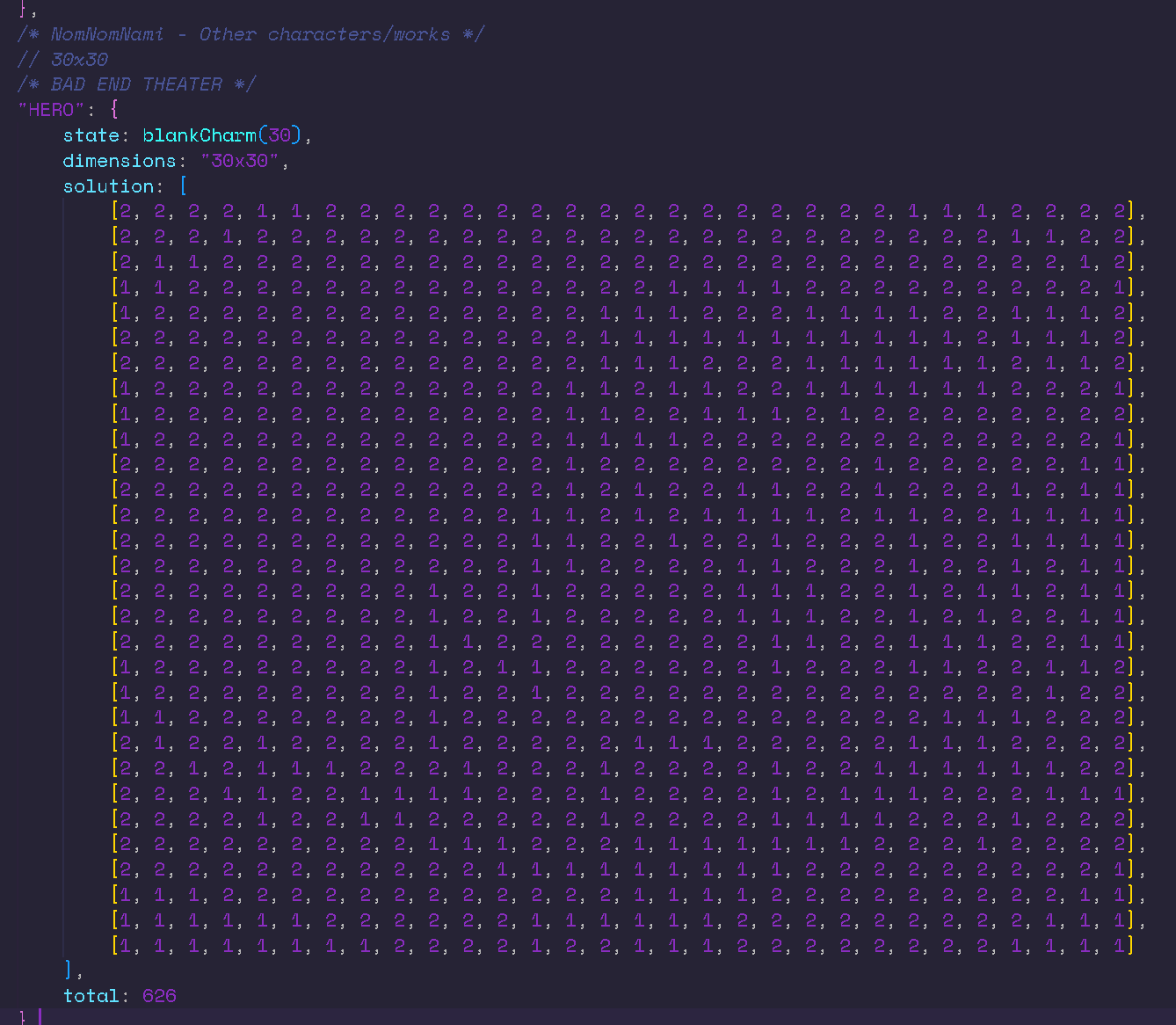
Task: Click the closing bracket below the solution array
Action: (x=69, y=970)
